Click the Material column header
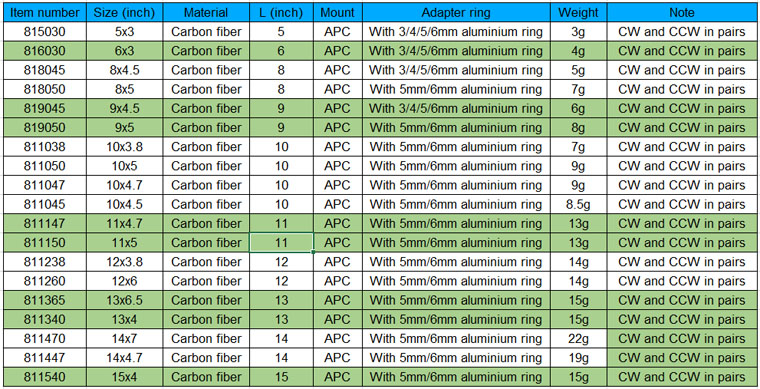760x389 pixels. (x=206, y=13)
